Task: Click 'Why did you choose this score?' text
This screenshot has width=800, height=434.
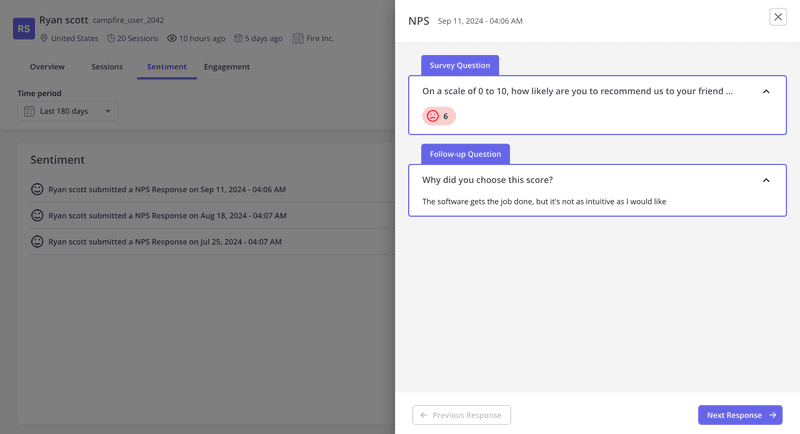Action: coord(487,180)
